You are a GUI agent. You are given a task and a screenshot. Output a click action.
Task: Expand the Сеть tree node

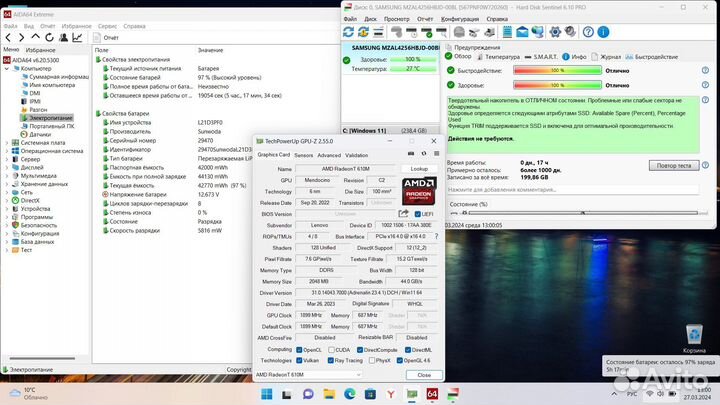coord(6,192)
